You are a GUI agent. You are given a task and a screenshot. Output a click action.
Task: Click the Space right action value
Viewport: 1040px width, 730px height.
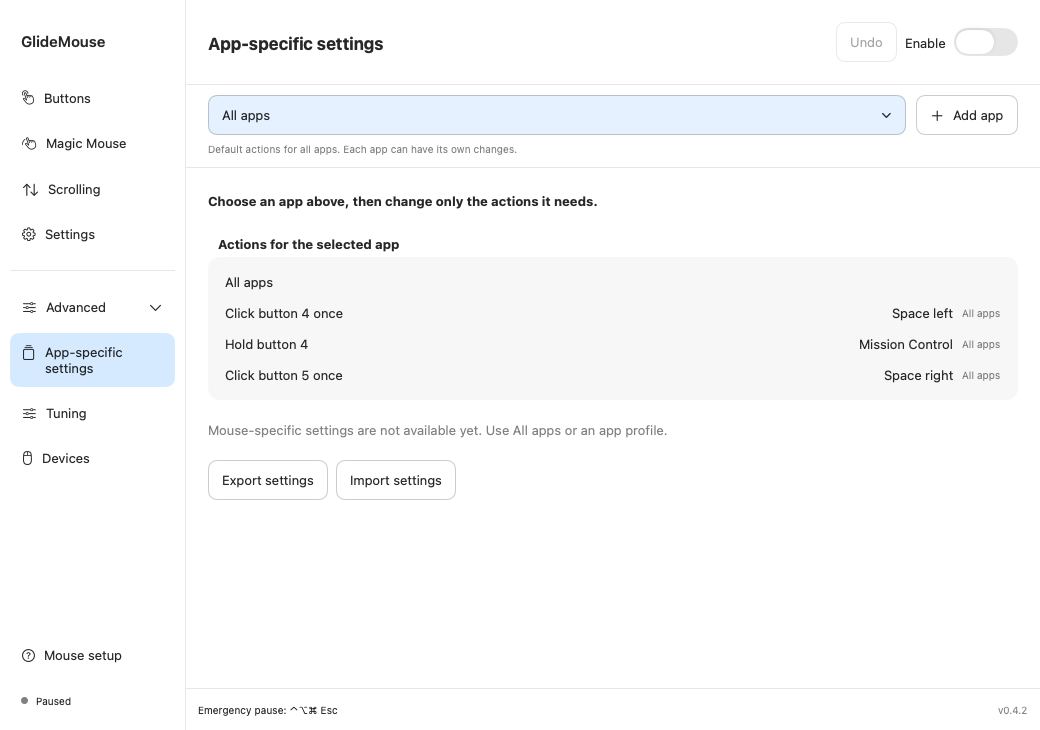(918, 375)
